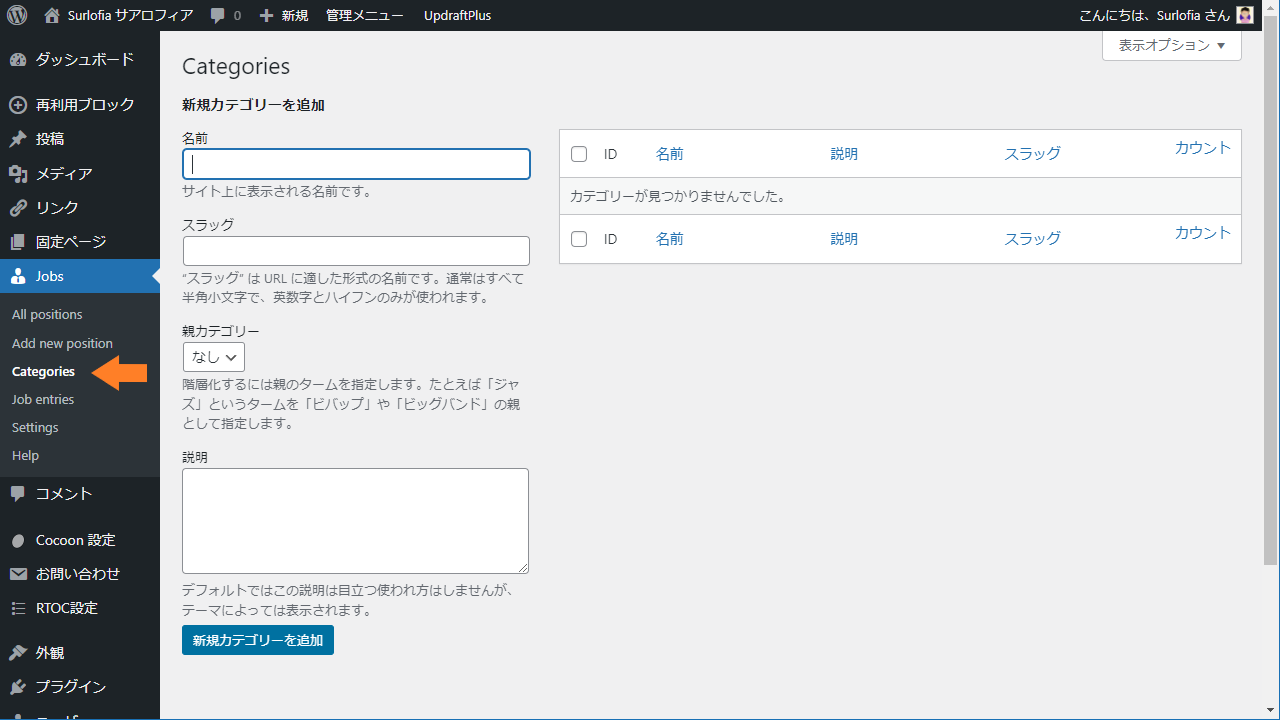
Task: Sort by 名前 in table header
Action: (670, 154)
